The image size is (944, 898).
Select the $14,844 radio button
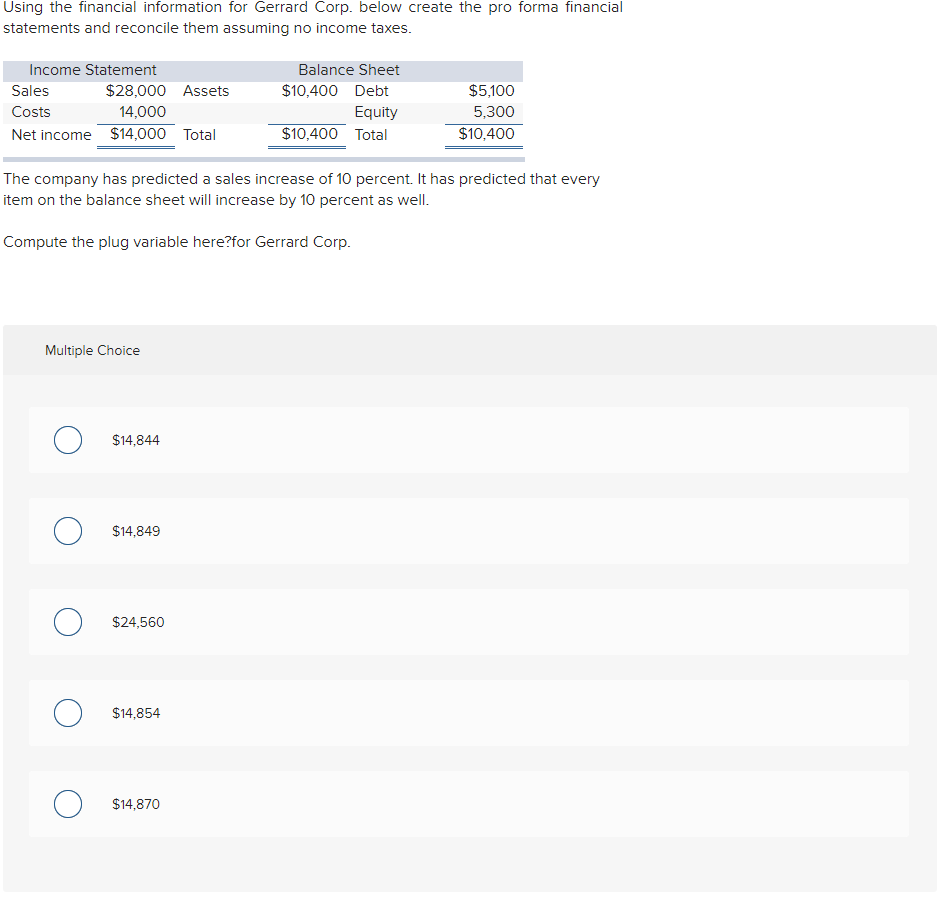(68, 440)
